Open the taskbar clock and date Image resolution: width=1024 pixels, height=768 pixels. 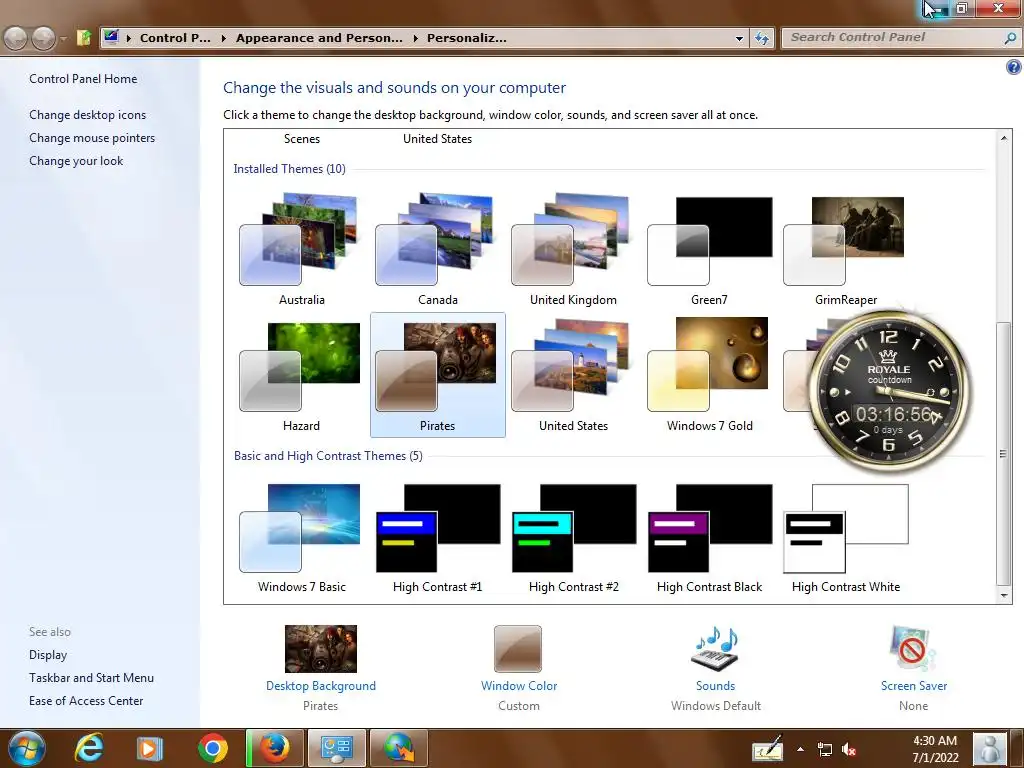935,749
